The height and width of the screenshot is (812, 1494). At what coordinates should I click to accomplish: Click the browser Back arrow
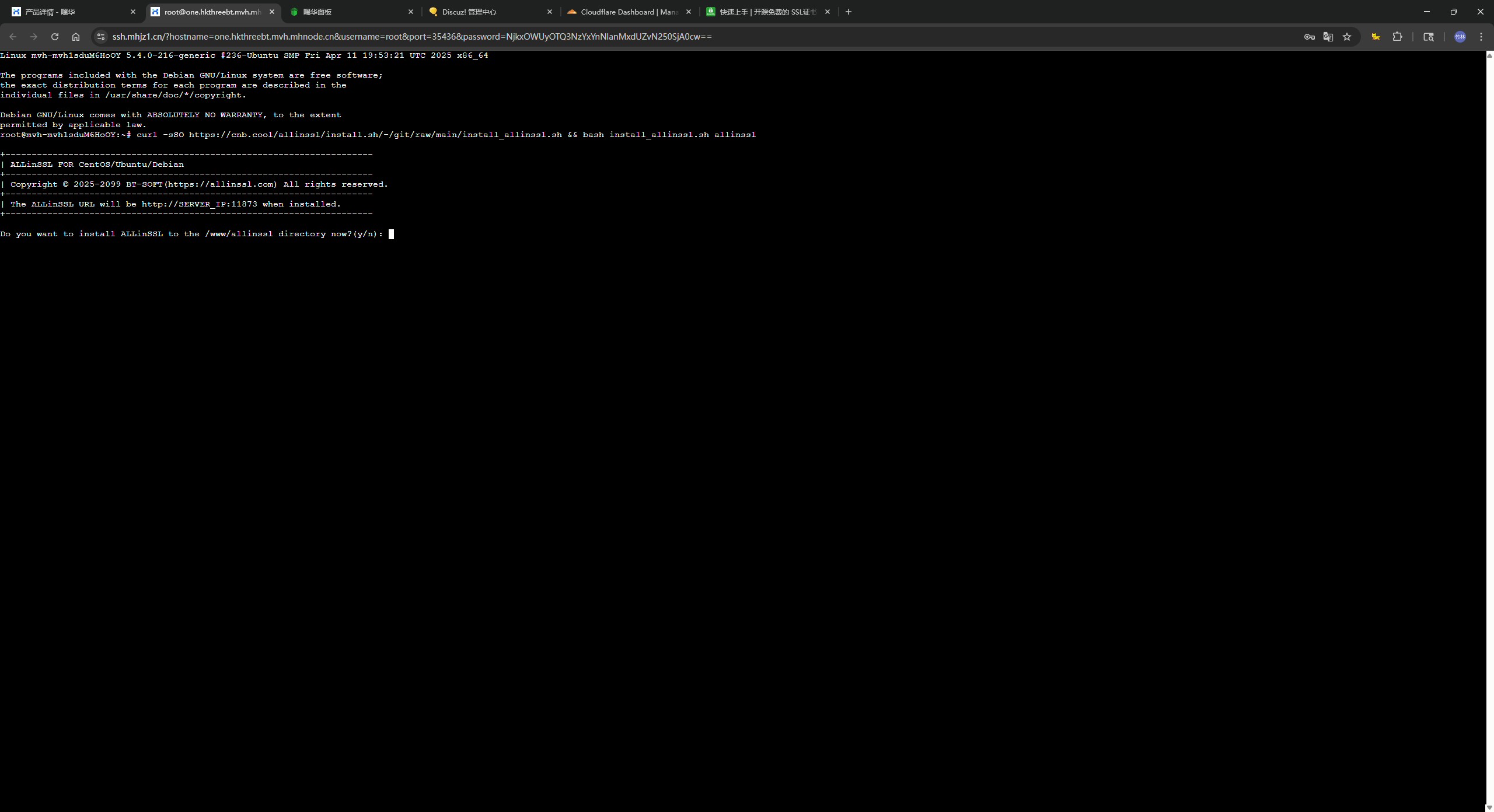[13, 37]
